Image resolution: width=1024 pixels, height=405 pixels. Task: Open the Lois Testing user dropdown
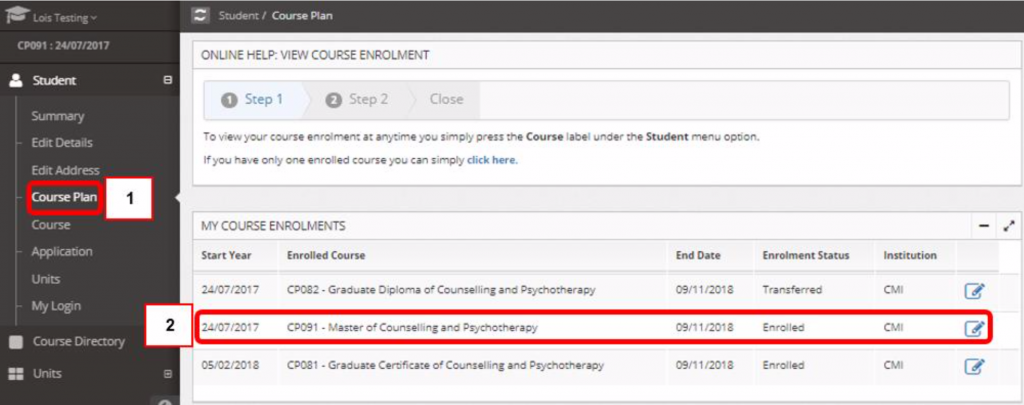click(x=65, y=18)
